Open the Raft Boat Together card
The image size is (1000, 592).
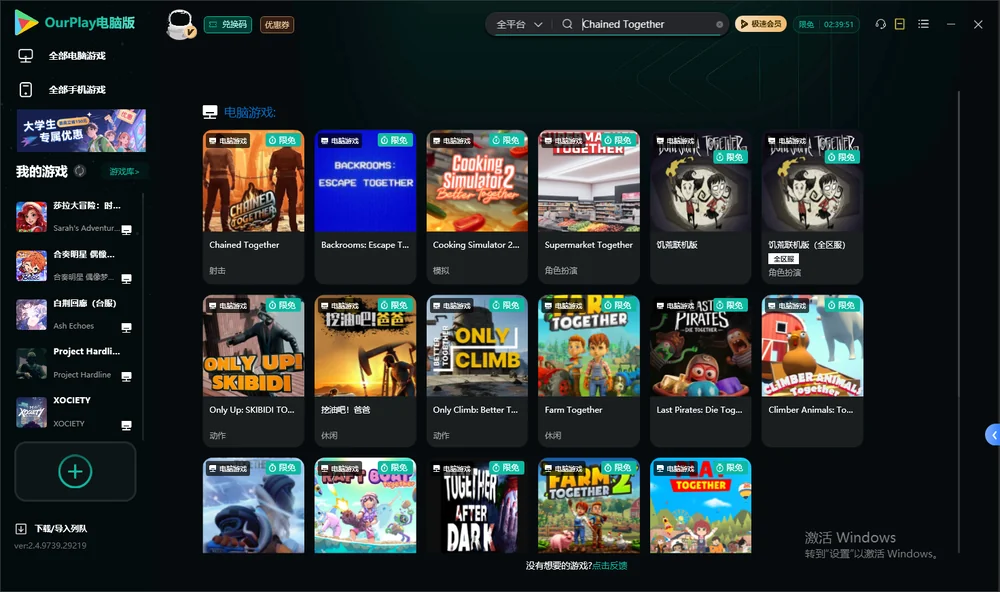(365, 505)
